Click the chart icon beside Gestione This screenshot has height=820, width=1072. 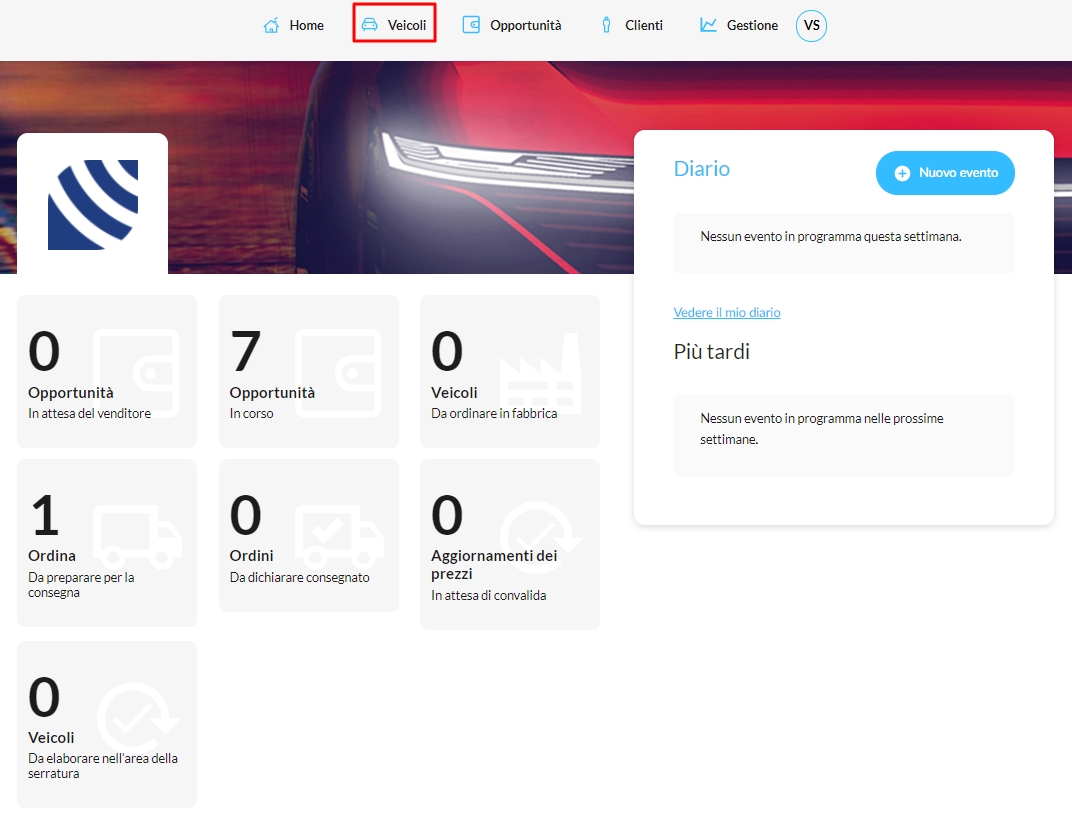[708, 25]
